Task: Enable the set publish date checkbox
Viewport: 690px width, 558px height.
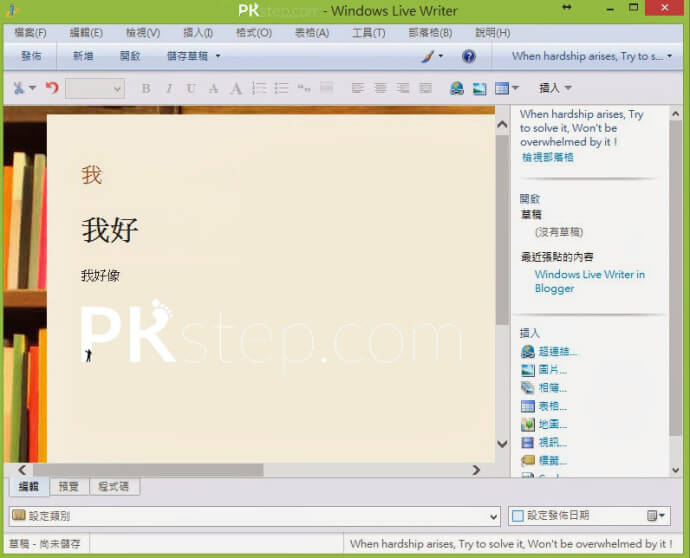Action: pos(518,515)
